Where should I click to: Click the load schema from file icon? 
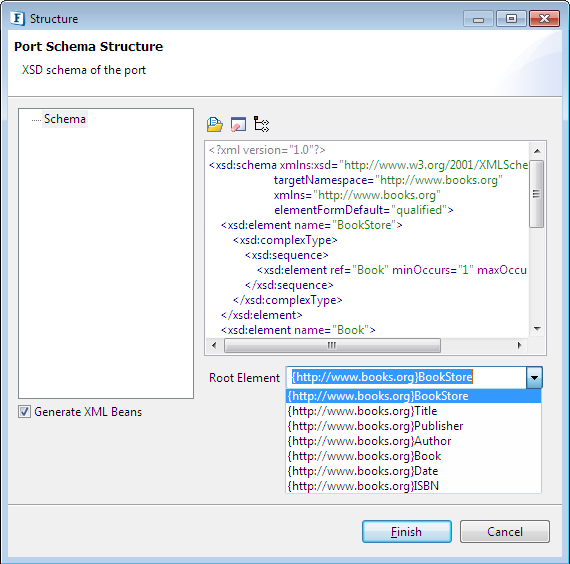pyautogui.click(x=214, y=124)
